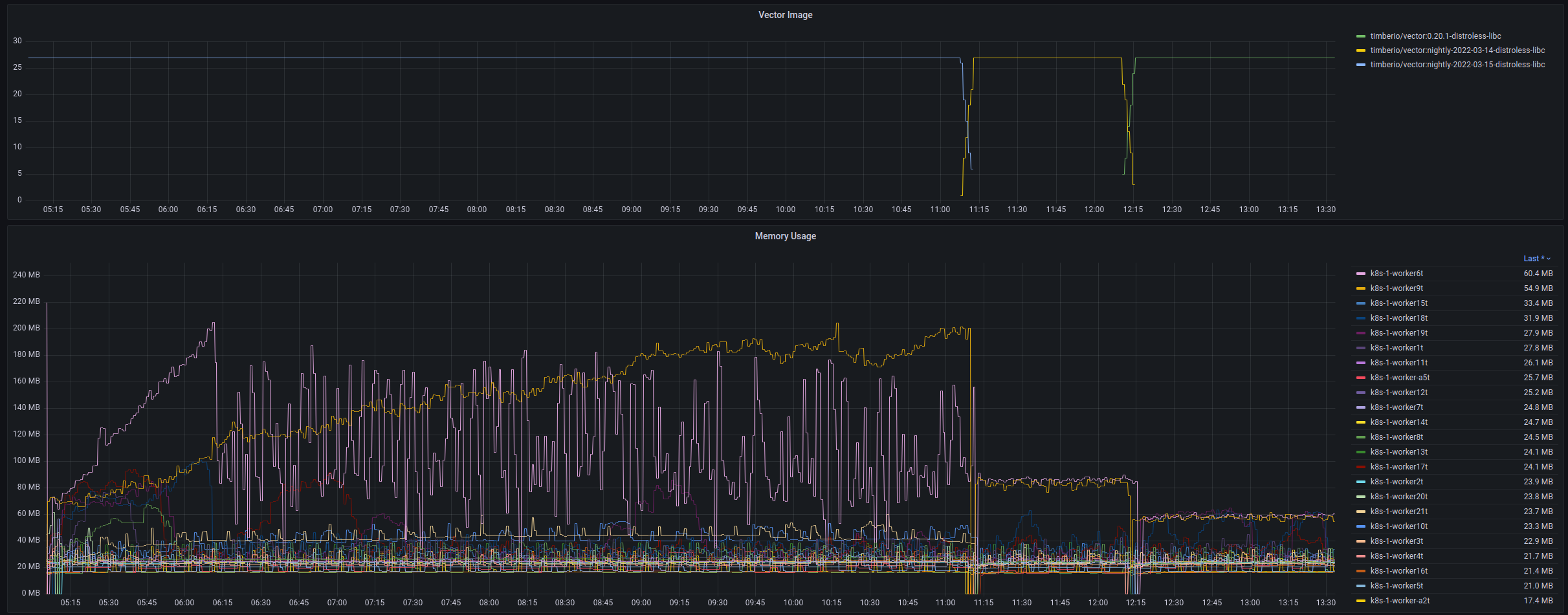The width and height of the screenshot is (1568, 615).
Task: Open the Vector Image panel menu
Action: (x=785, y=14)
